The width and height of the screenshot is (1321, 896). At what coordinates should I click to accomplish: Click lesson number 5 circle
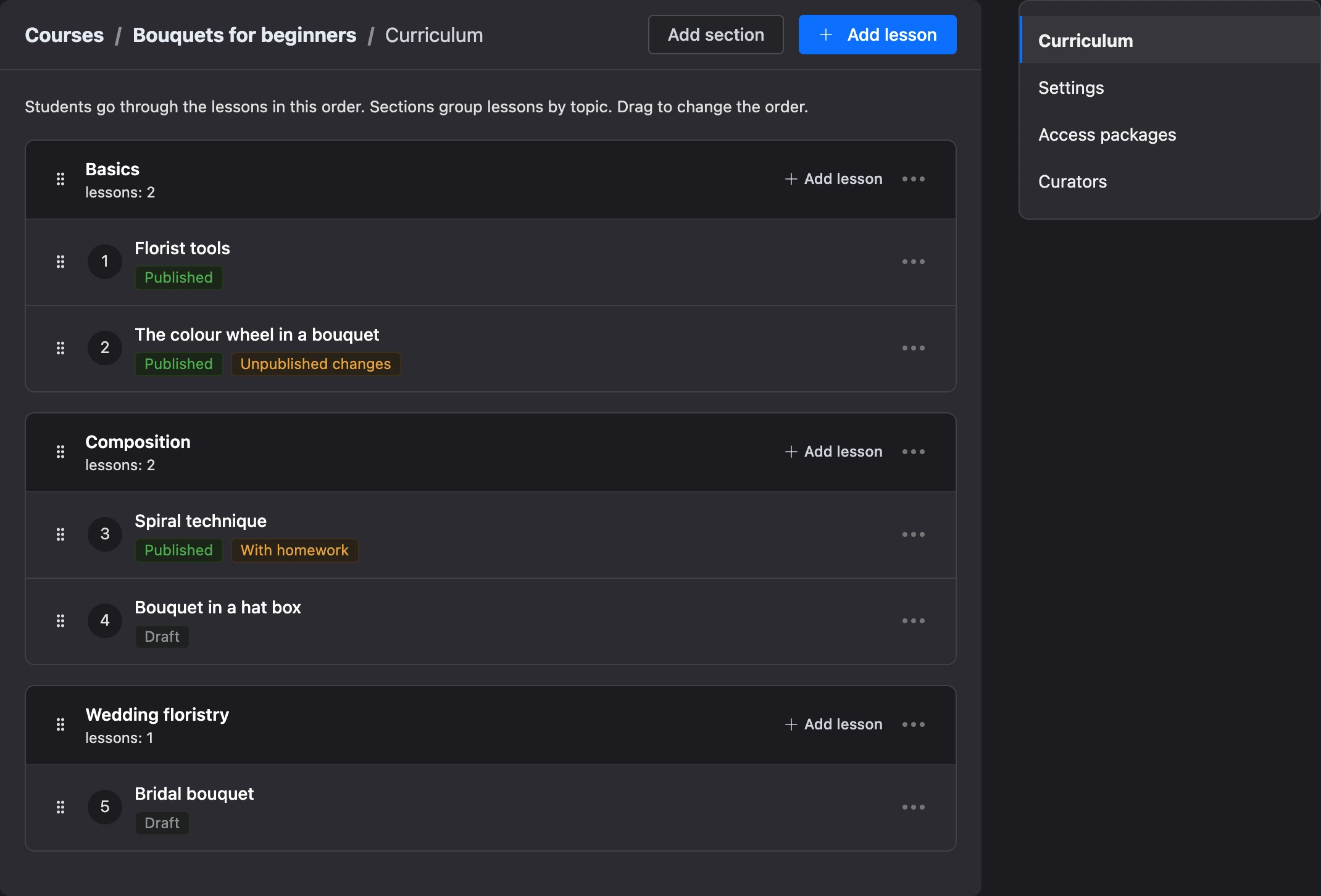105,807
